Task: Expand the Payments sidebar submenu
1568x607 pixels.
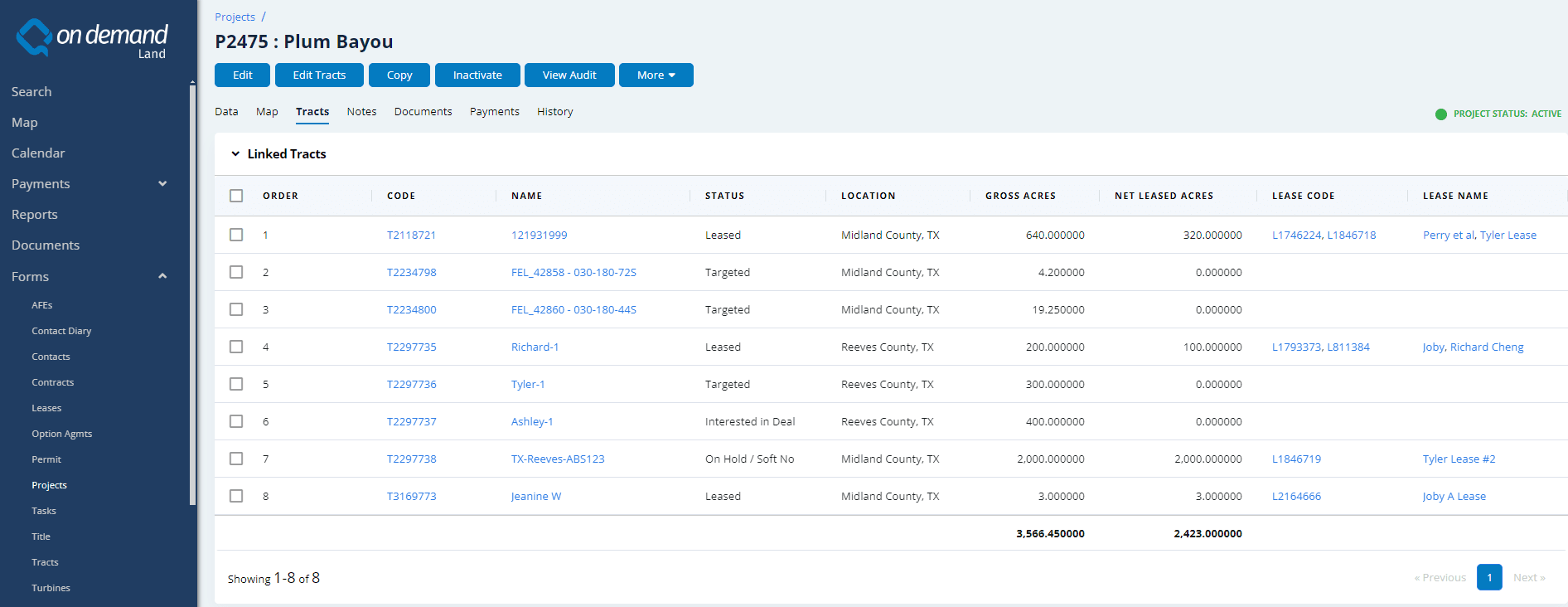Action: 162,183
